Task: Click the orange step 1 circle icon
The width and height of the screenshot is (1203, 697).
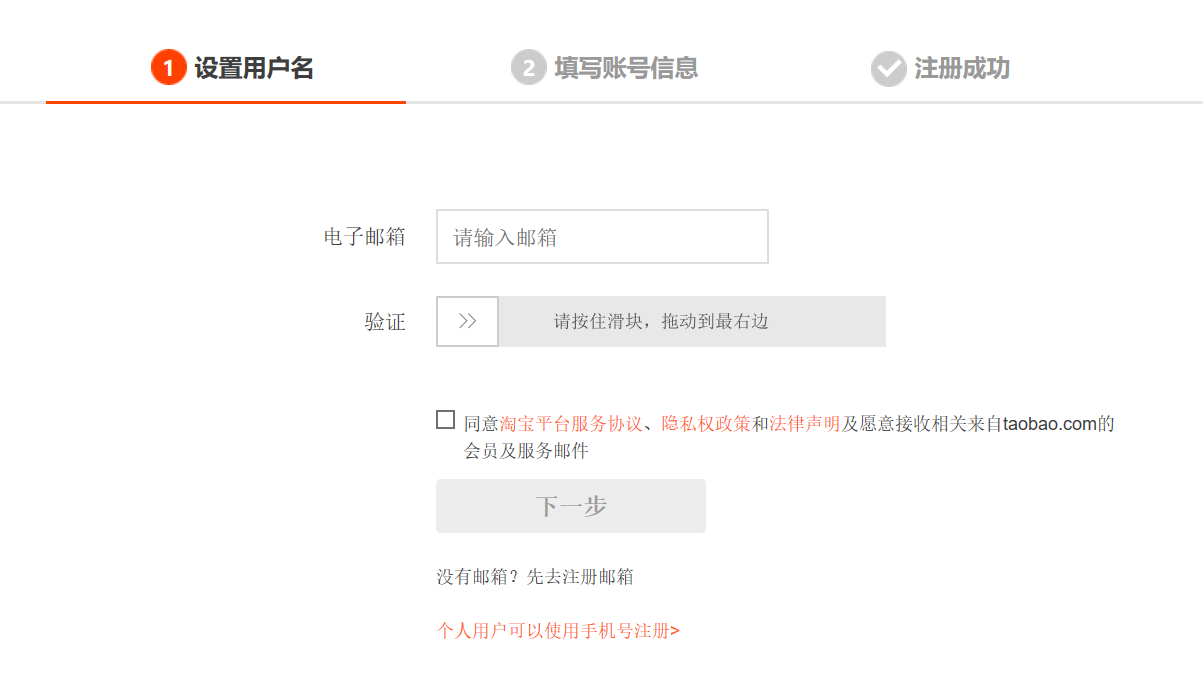Action: click(169, 68)
